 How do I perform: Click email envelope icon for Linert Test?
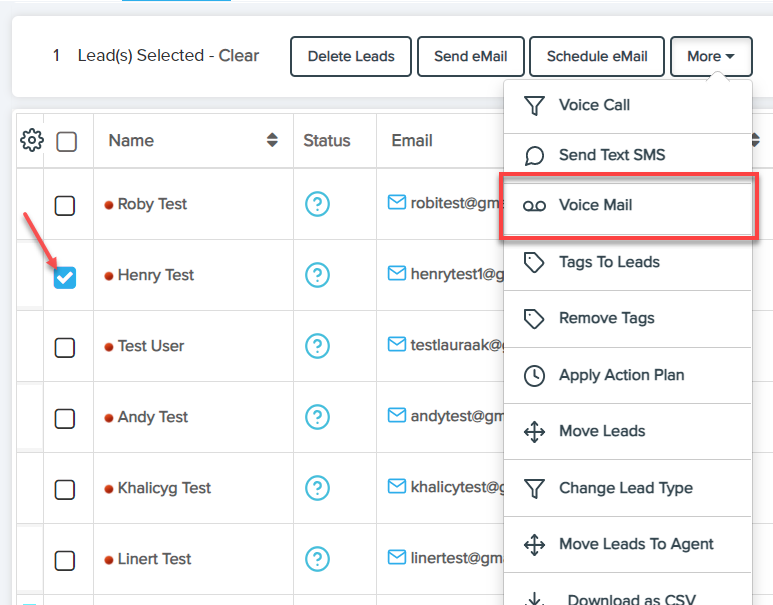pyautogui.click(x=397, y=558)
